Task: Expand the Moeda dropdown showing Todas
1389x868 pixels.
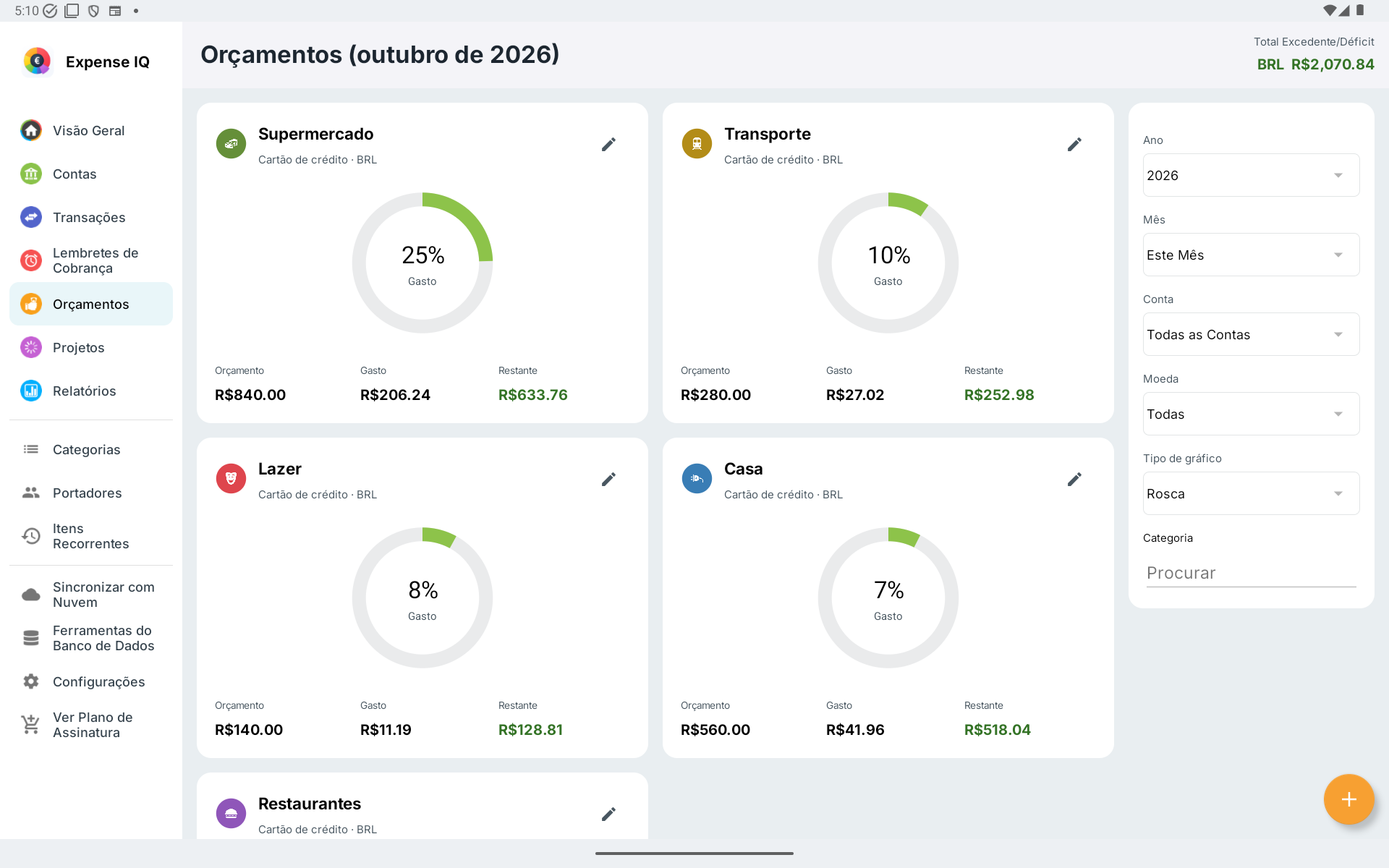Action: click(x=1251, y=414)
